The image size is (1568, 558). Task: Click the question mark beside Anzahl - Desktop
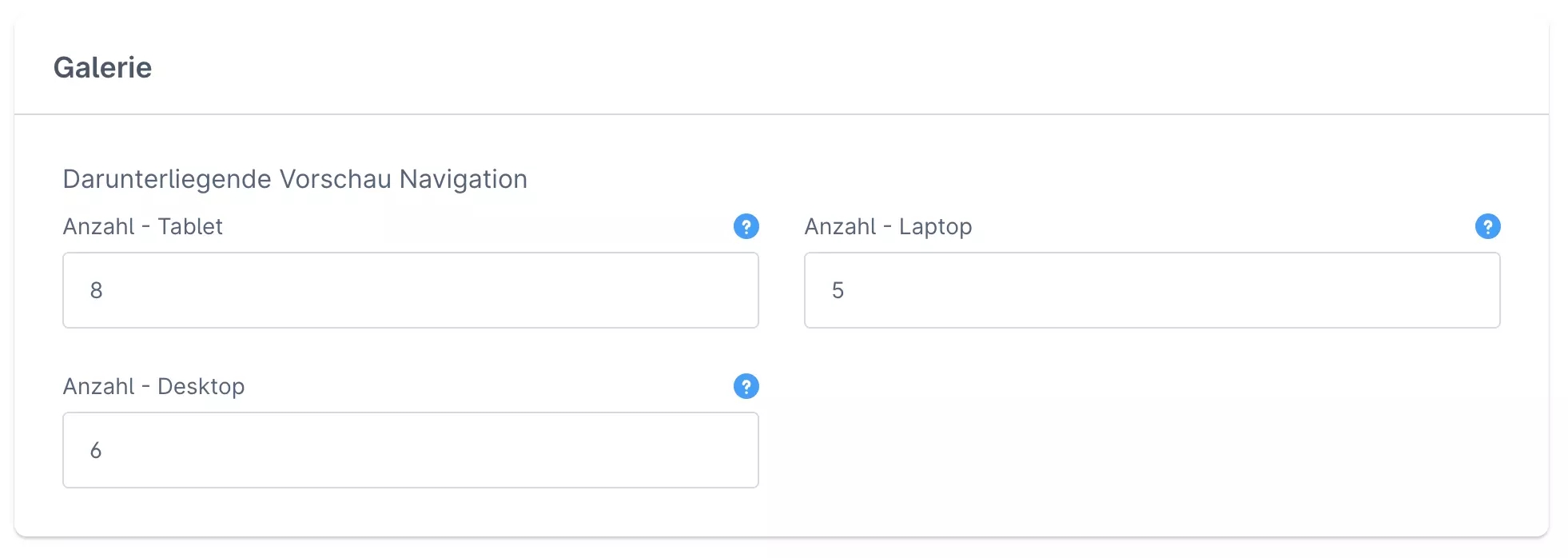coord(746,387)
